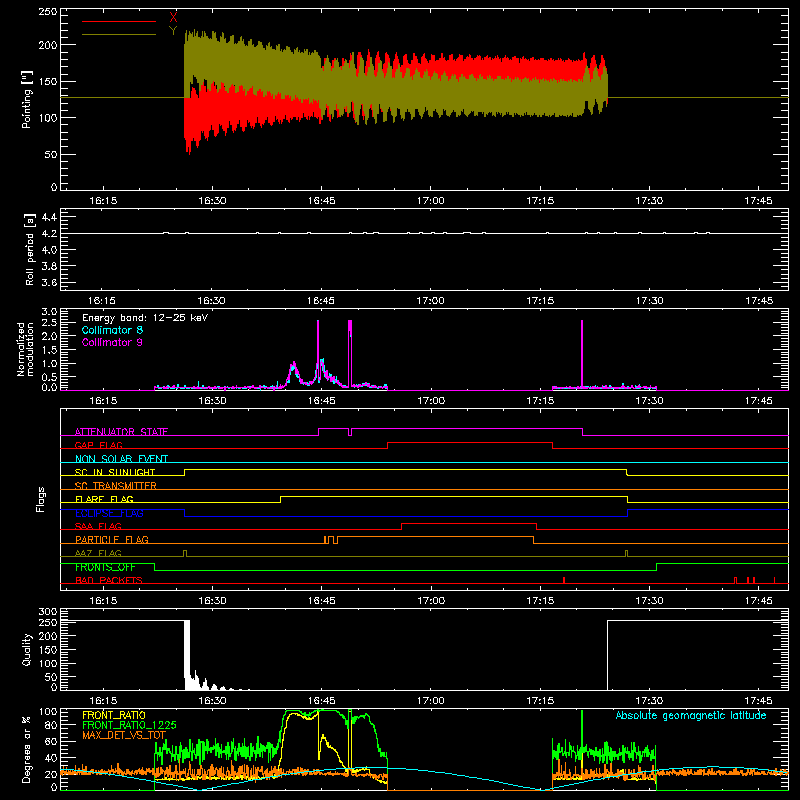The image size is (800, 800).
Task: Click the 4.4 value on Roll period axis
Action: click(x=49, y=217)
